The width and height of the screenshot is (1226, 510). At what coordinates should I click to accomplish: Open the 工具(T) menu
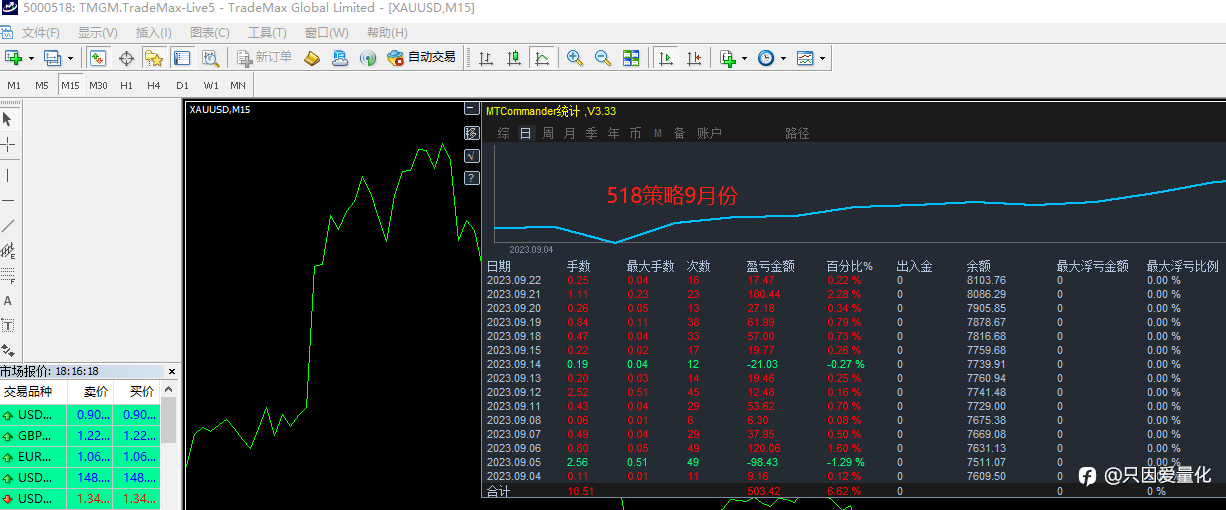(x=267, y=33)
